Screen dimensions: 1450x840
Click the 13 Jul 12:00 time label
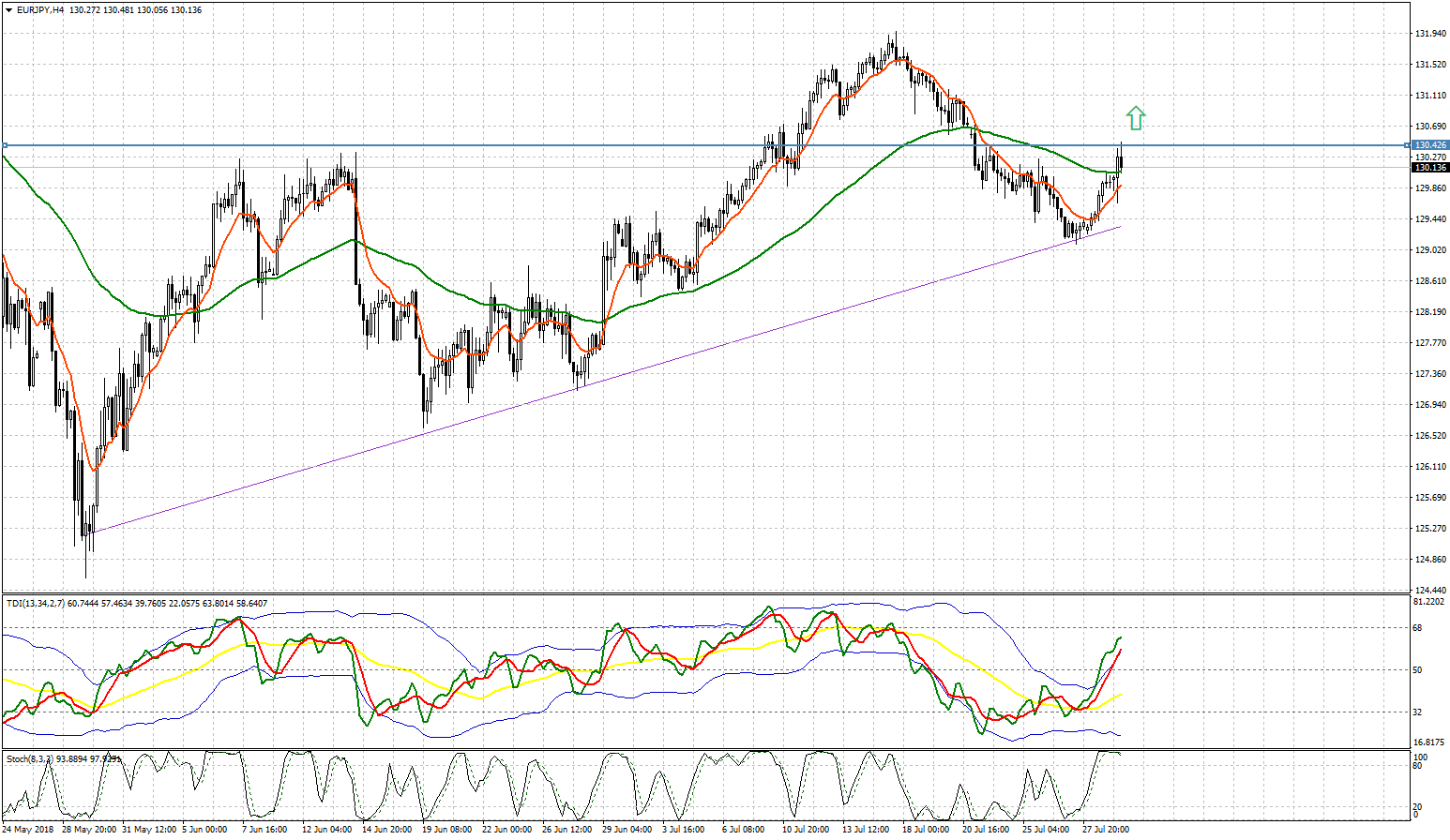[x=865, y=830]
